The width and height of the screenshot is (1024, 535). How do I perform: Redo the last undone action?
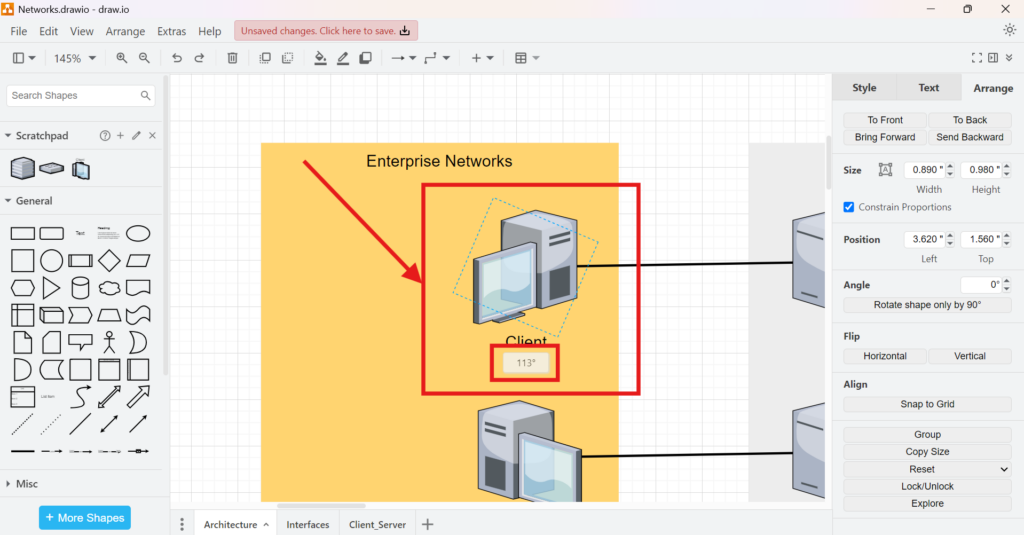200,58
